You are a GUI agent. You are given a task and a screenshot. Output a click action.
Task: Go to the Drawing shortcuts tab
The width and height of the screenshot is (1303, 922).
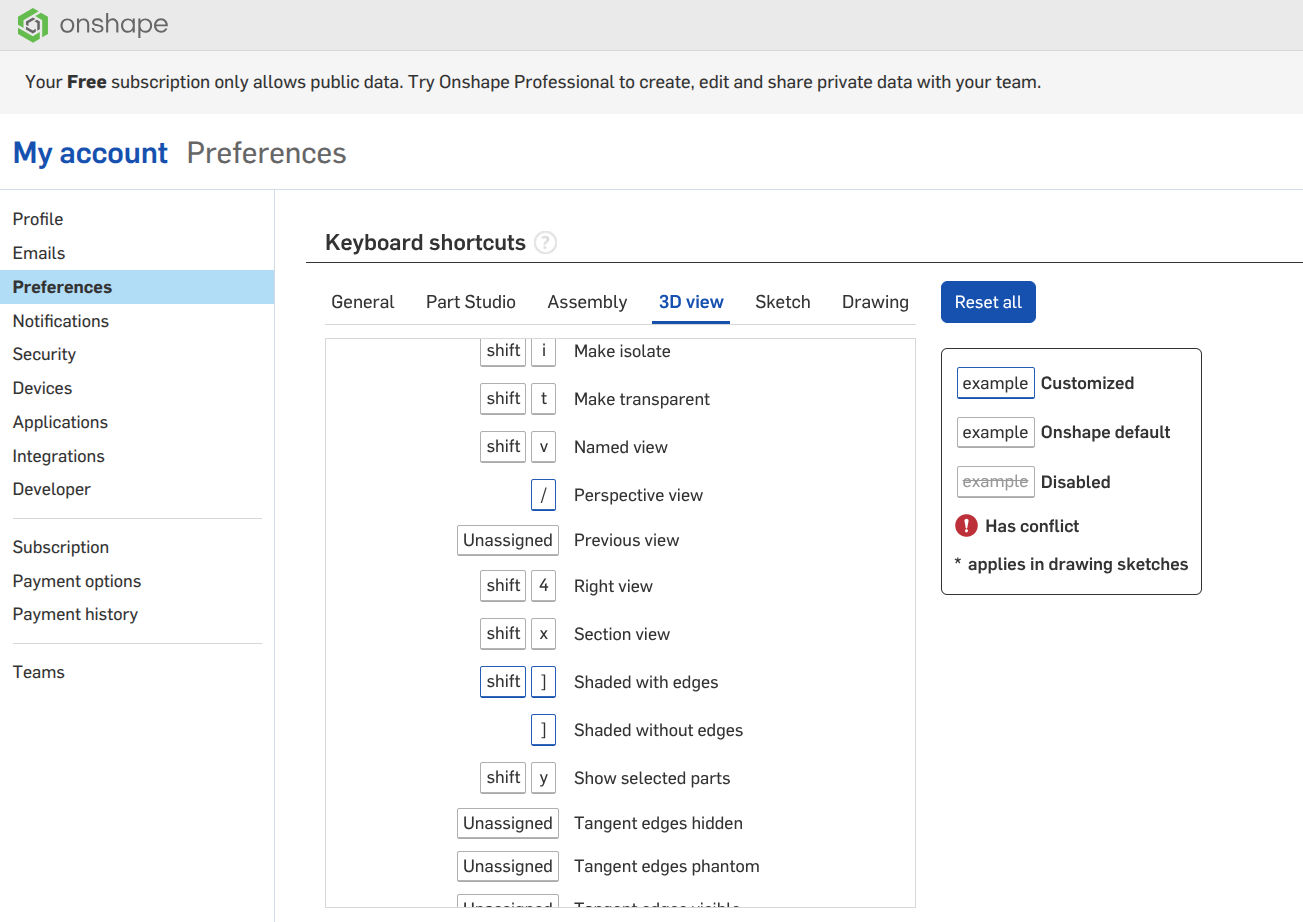[875, 302]
